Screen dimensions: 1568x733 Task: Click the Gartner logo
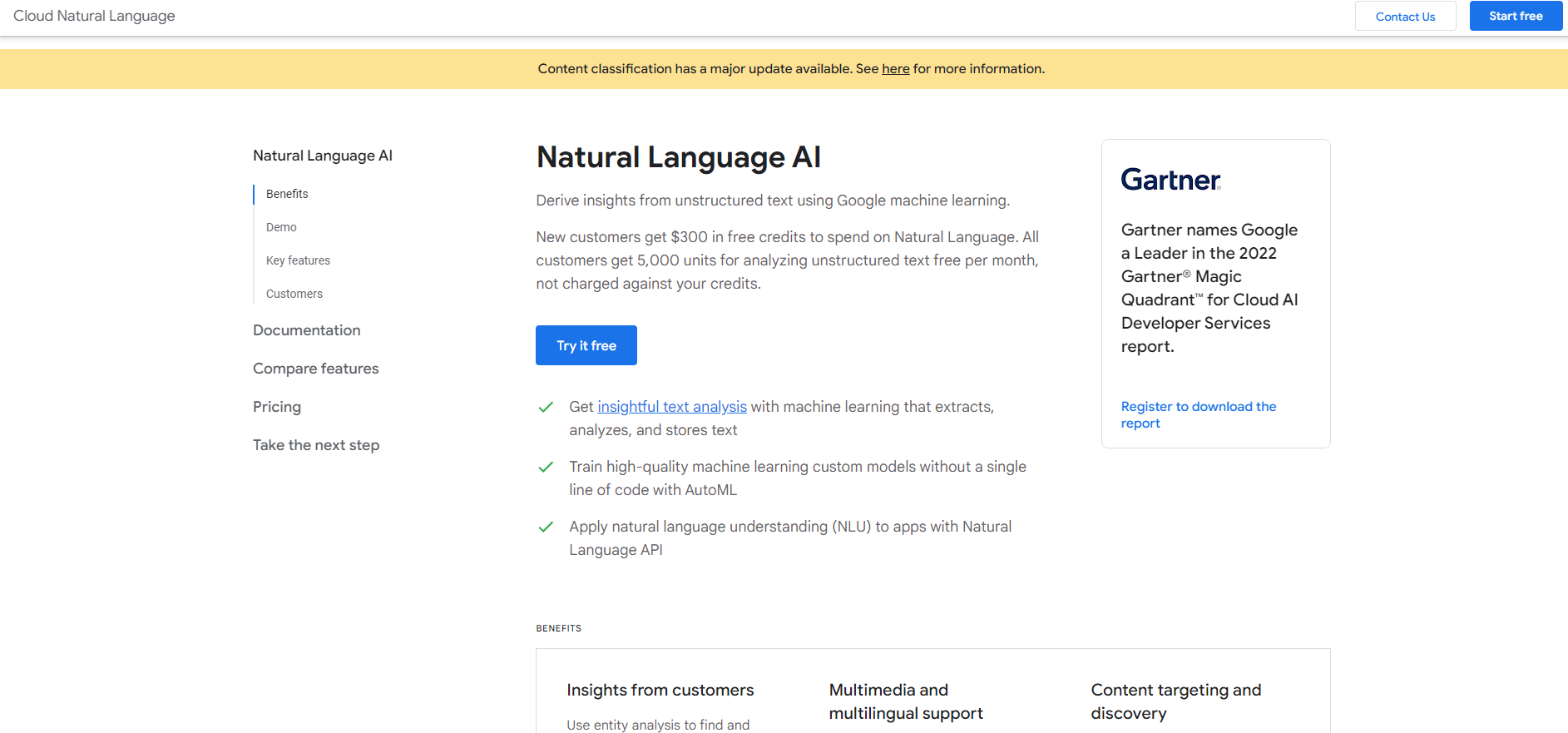1170,180
